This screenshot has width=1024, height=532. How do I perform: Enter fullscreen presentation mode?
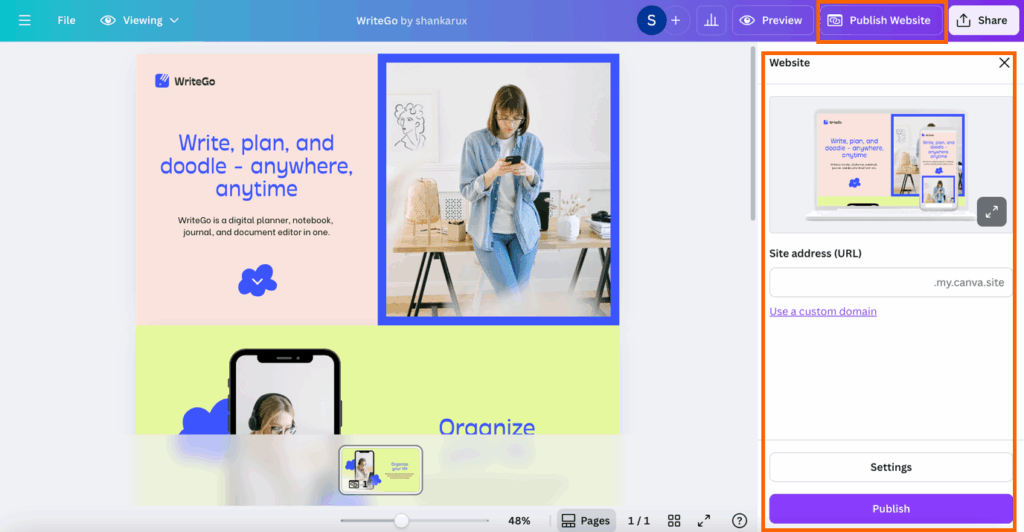704,521
